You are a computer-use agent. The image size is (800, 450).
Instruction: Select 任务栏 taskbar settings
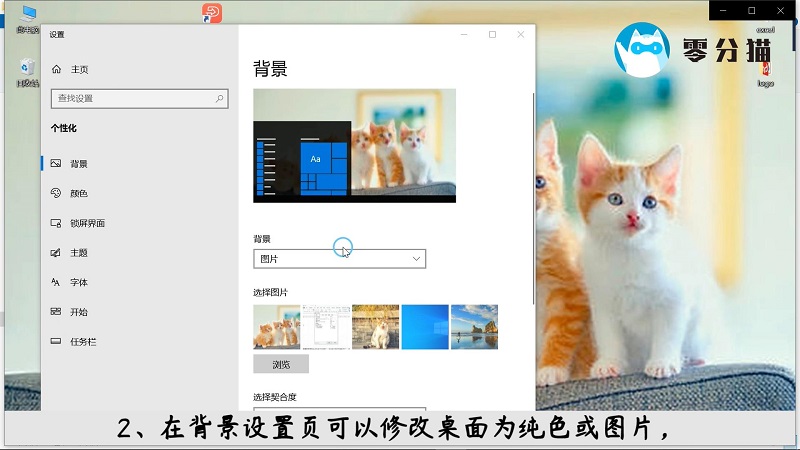[x=82, y=341]
